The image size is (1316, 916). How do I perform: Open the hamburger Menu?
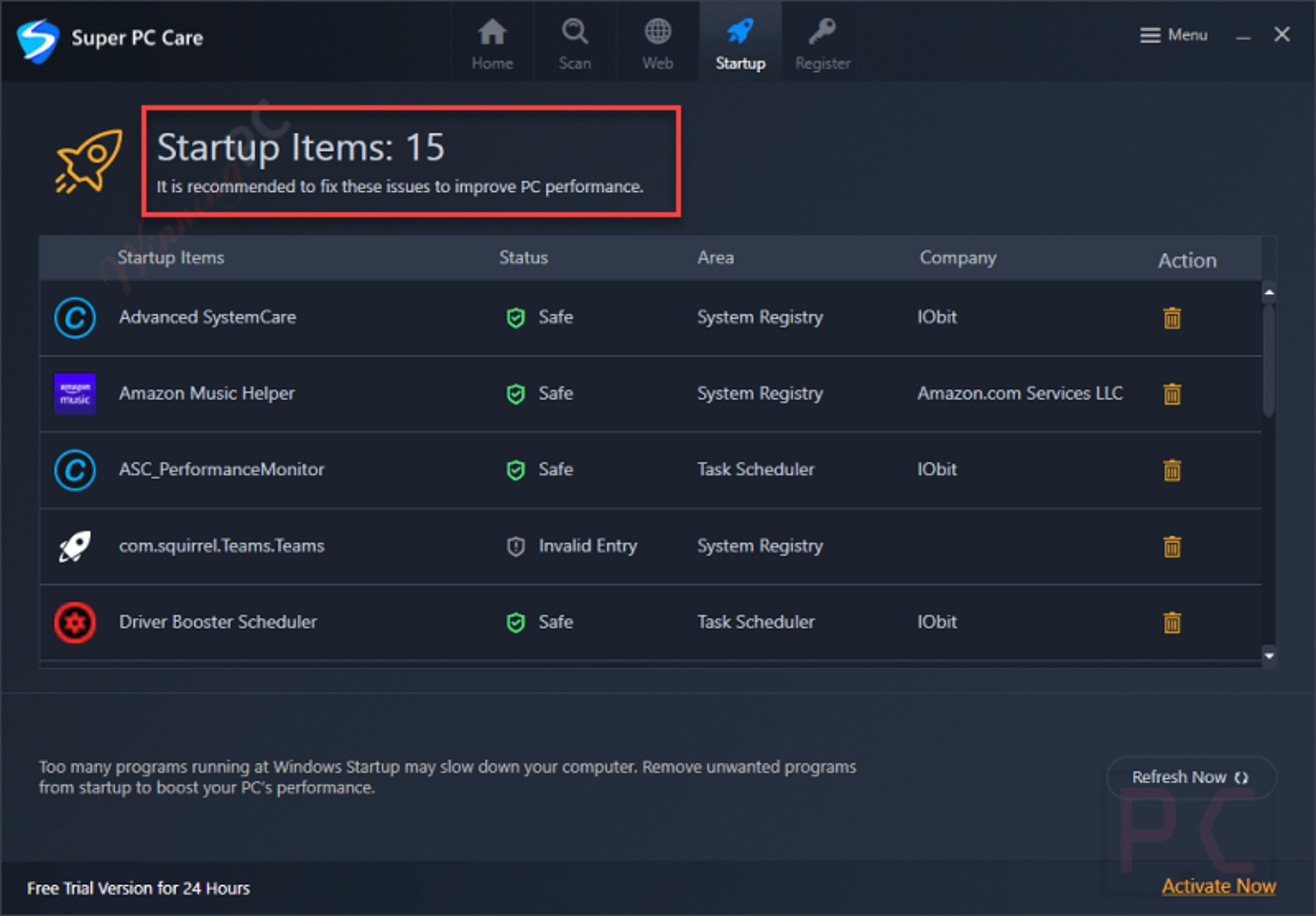pos(1174,35)
